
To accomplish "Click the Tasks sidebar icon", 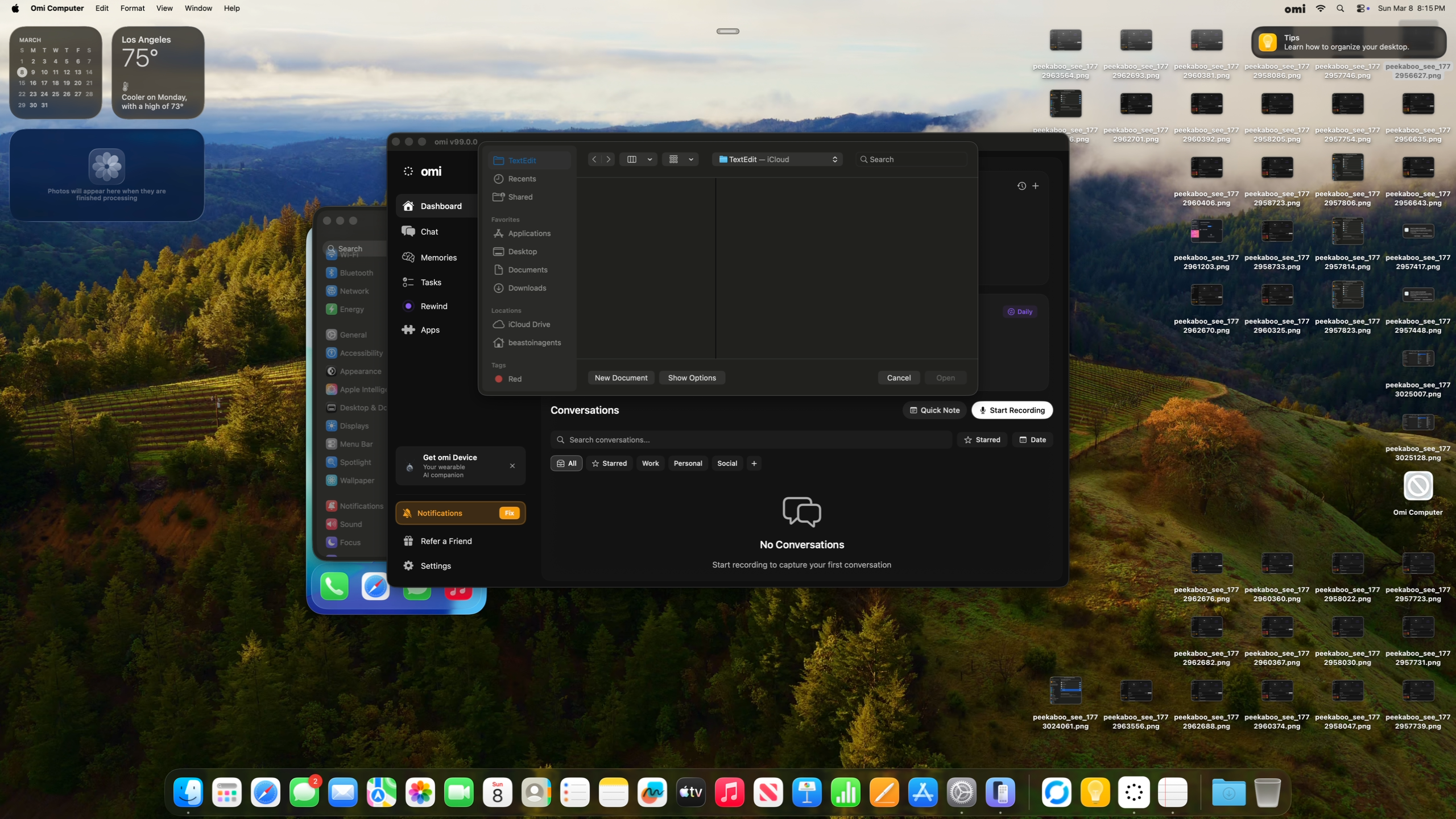I will tap(408, 282).
